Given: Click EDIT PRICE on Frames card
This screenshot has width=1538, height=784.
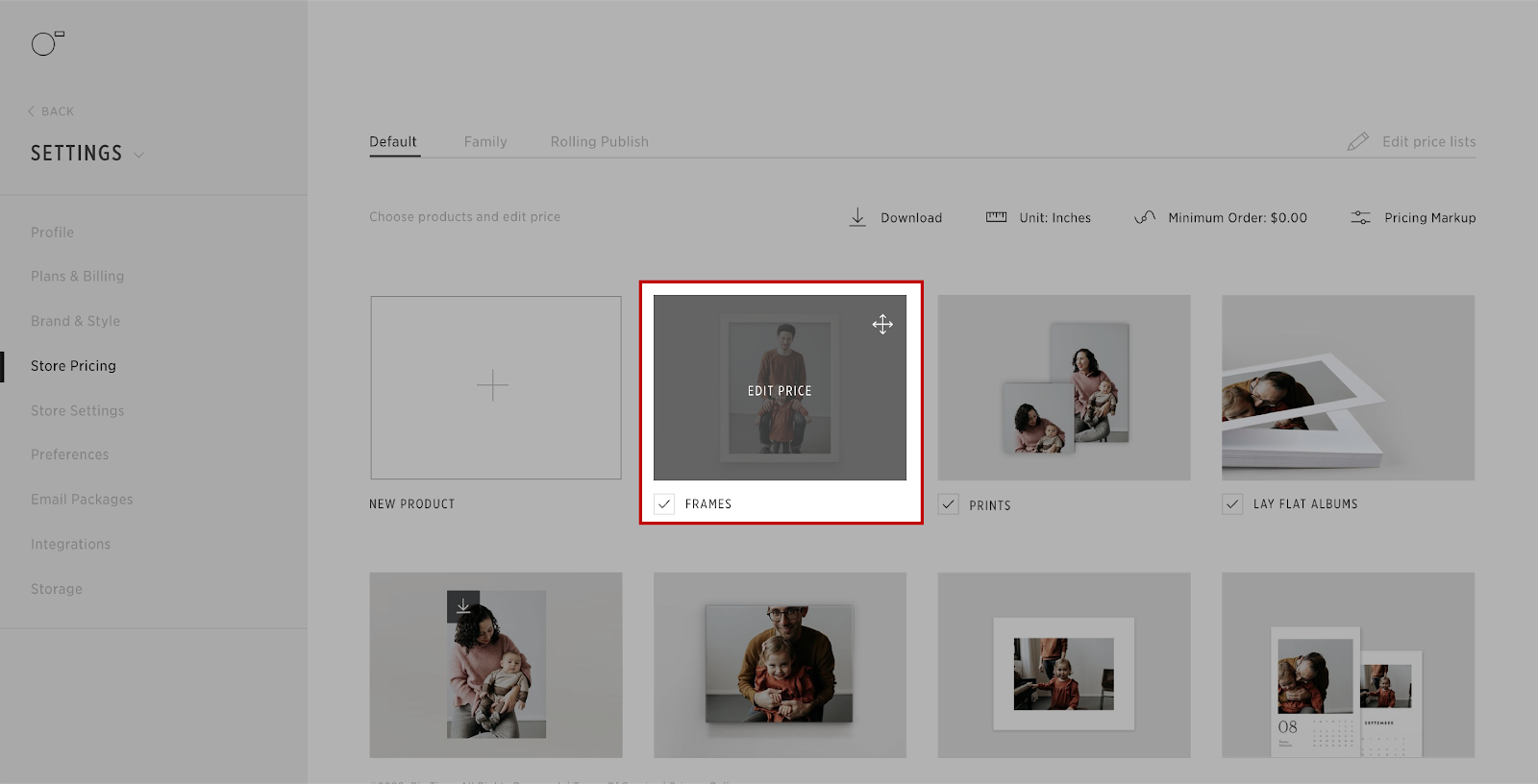Looking at the screenshot, I should (x=780, y=391).
